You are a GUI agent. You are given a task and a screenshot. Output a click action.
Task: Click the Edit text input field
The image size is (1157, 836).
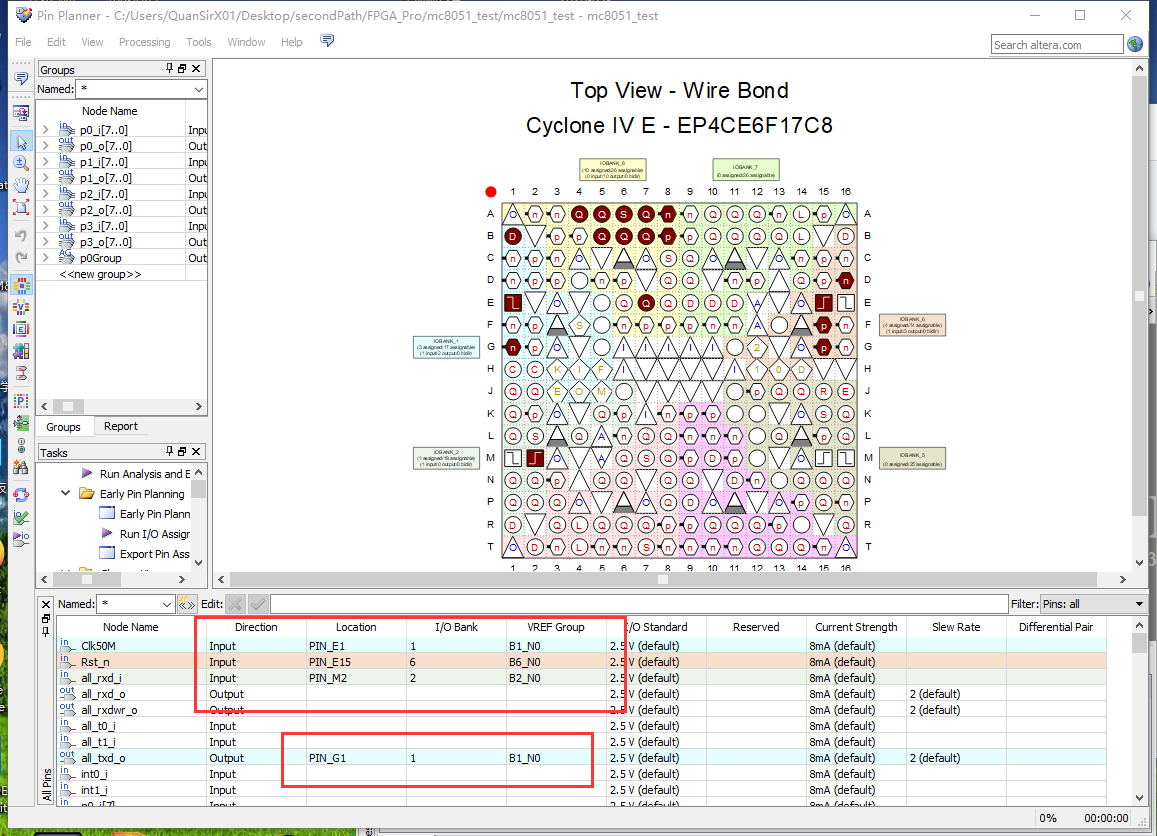click(x=639, y=604)
